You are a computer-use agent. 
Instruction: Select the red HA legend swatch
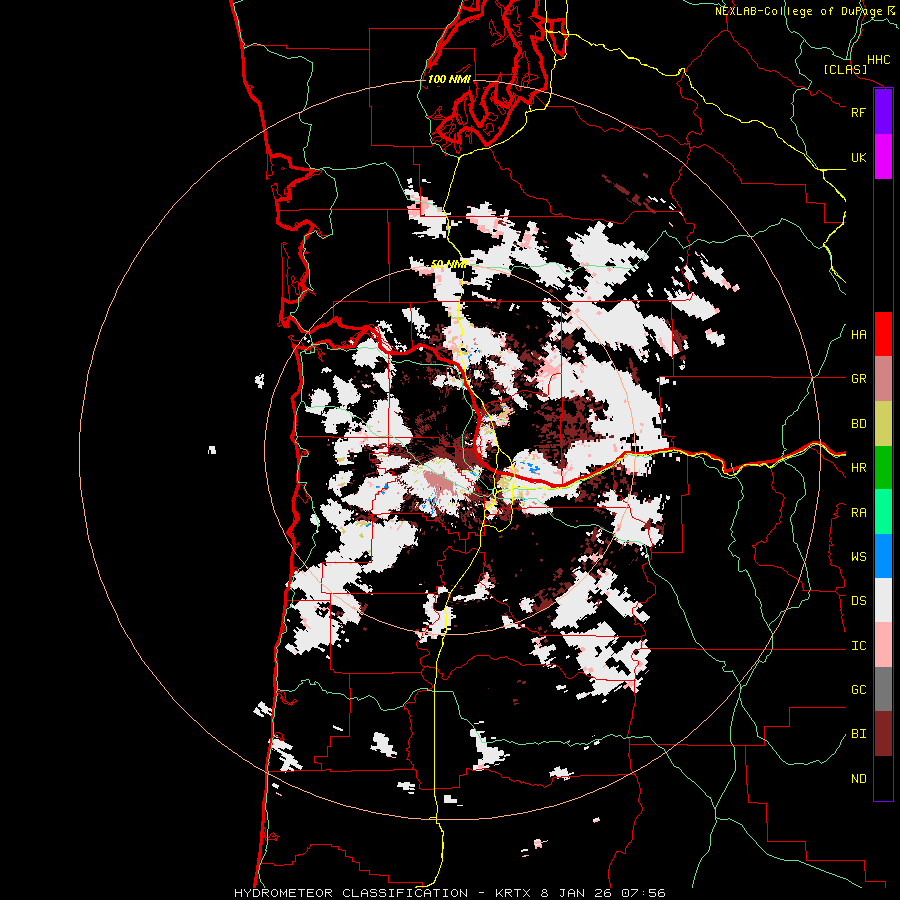pos(883,334)
